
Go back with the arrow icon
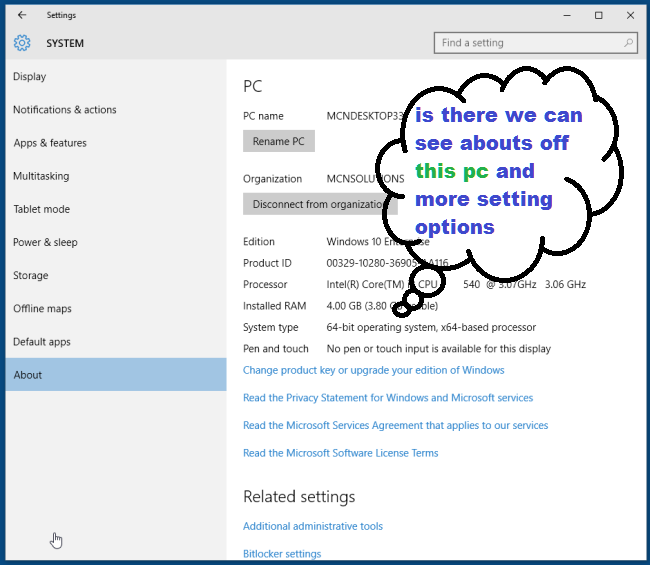pyautogui.click(x=22, y=15)
